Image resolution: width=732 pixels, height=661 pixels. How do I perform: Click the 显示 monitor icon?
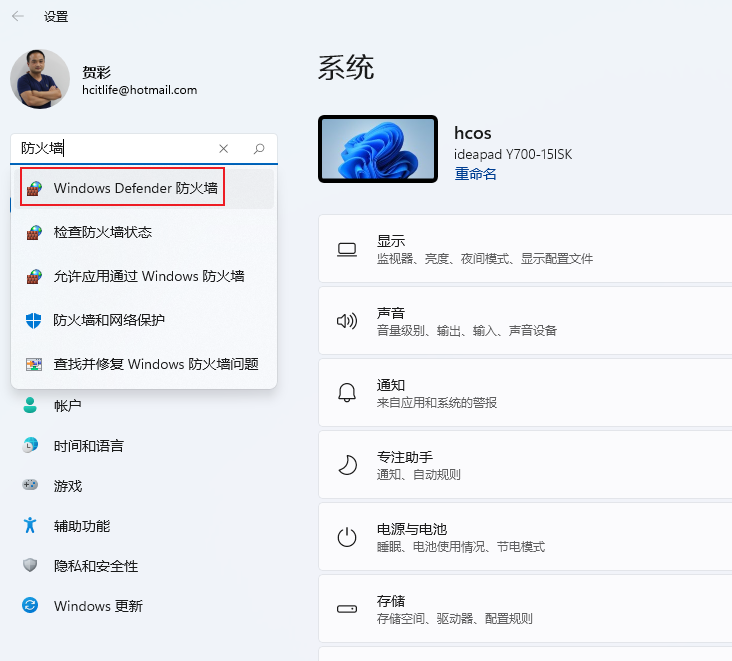coord(347,250)
